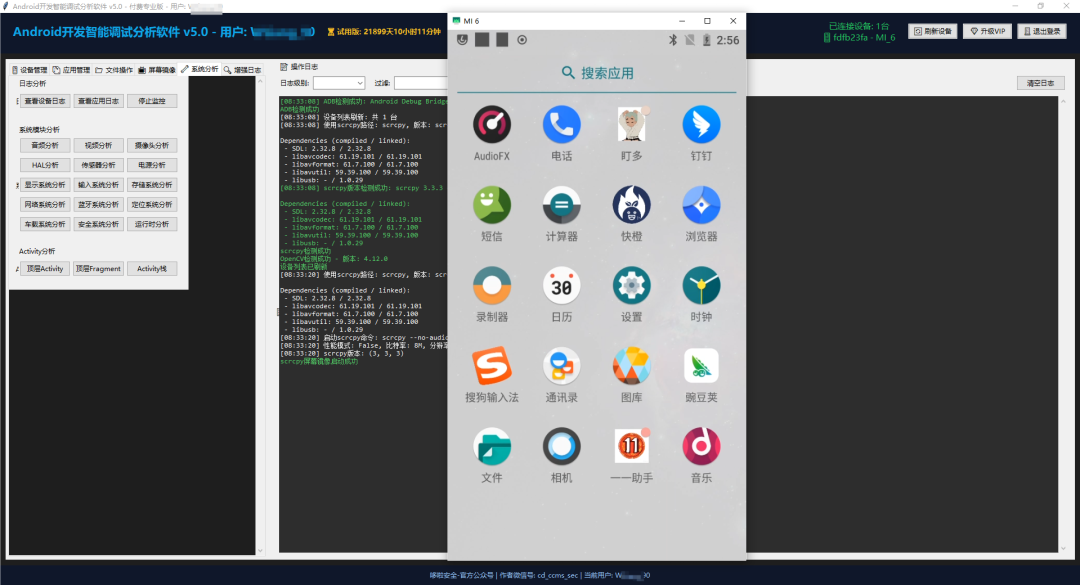Image resolution: width=1080 pixels, height=585 pixels.
Task: Switch to the 增强日志 tab
Action: [x=242, y=70]
